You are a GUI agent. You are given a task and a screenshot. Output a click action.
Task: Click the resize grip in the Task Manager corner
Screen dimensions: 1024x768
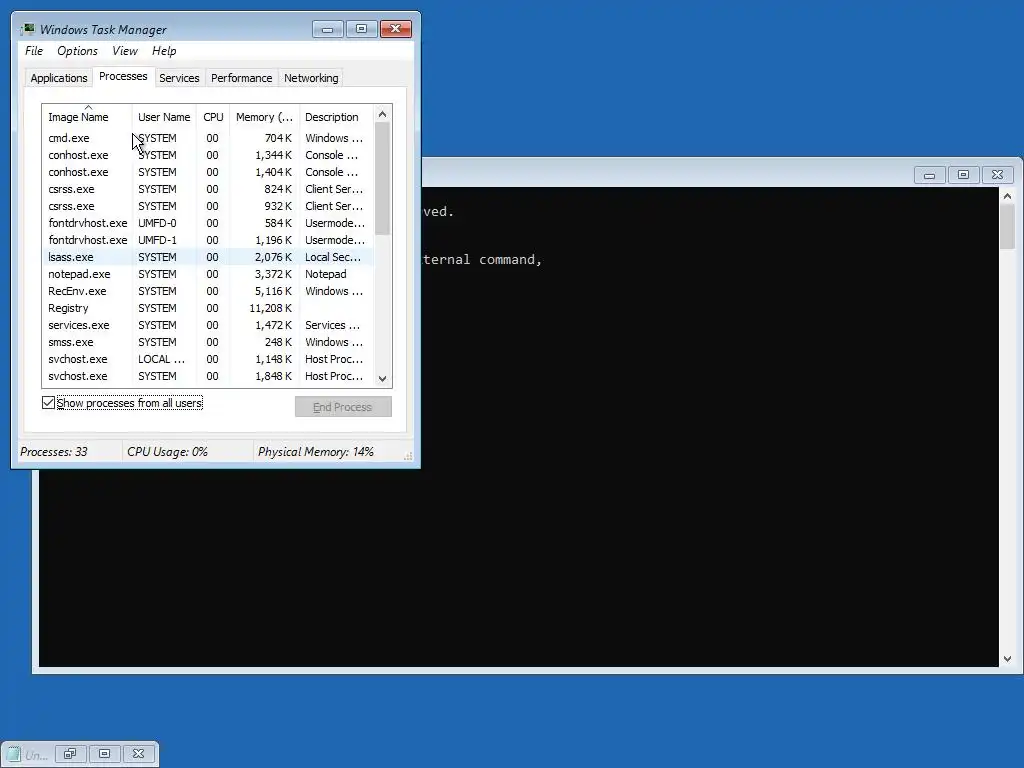(x=408, y=456)
